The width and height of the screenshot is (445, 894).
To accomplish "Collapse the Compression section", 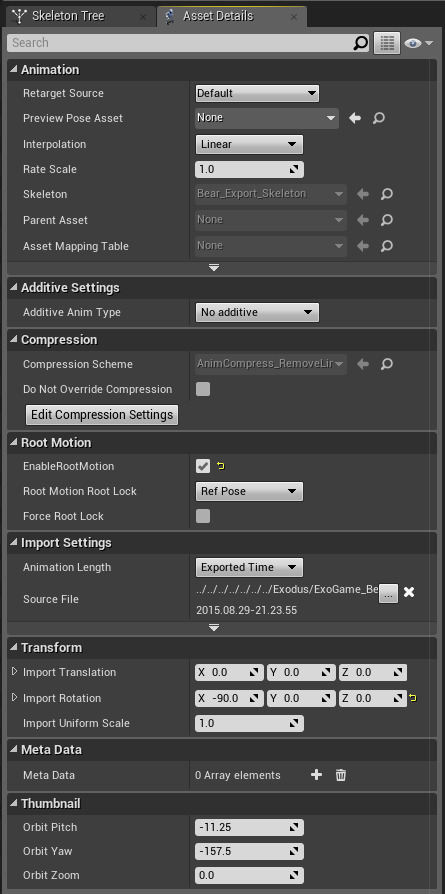I will 13,339.
